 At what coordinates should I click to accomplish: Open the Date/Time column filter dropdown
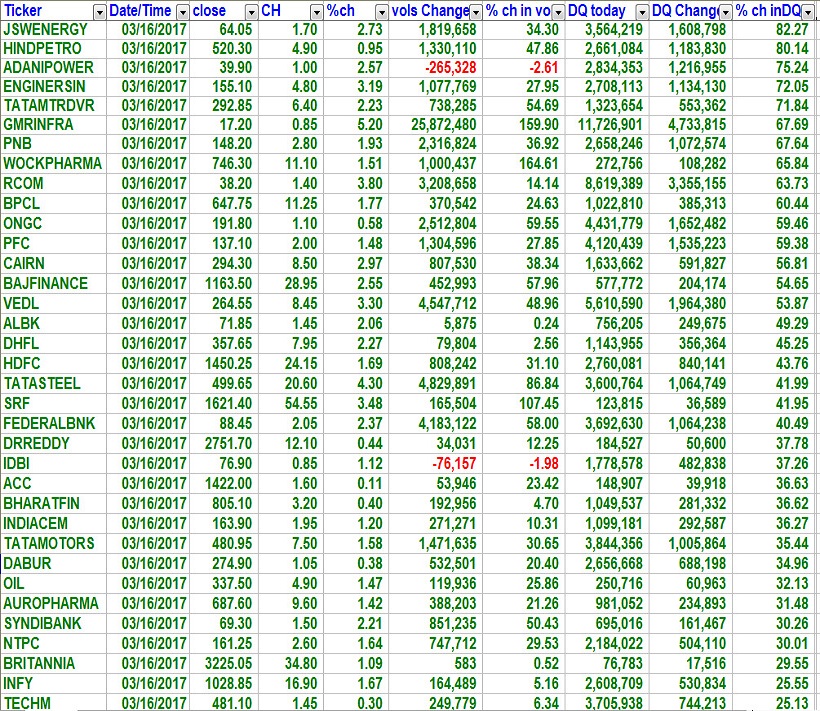click(x=181, y=12)
